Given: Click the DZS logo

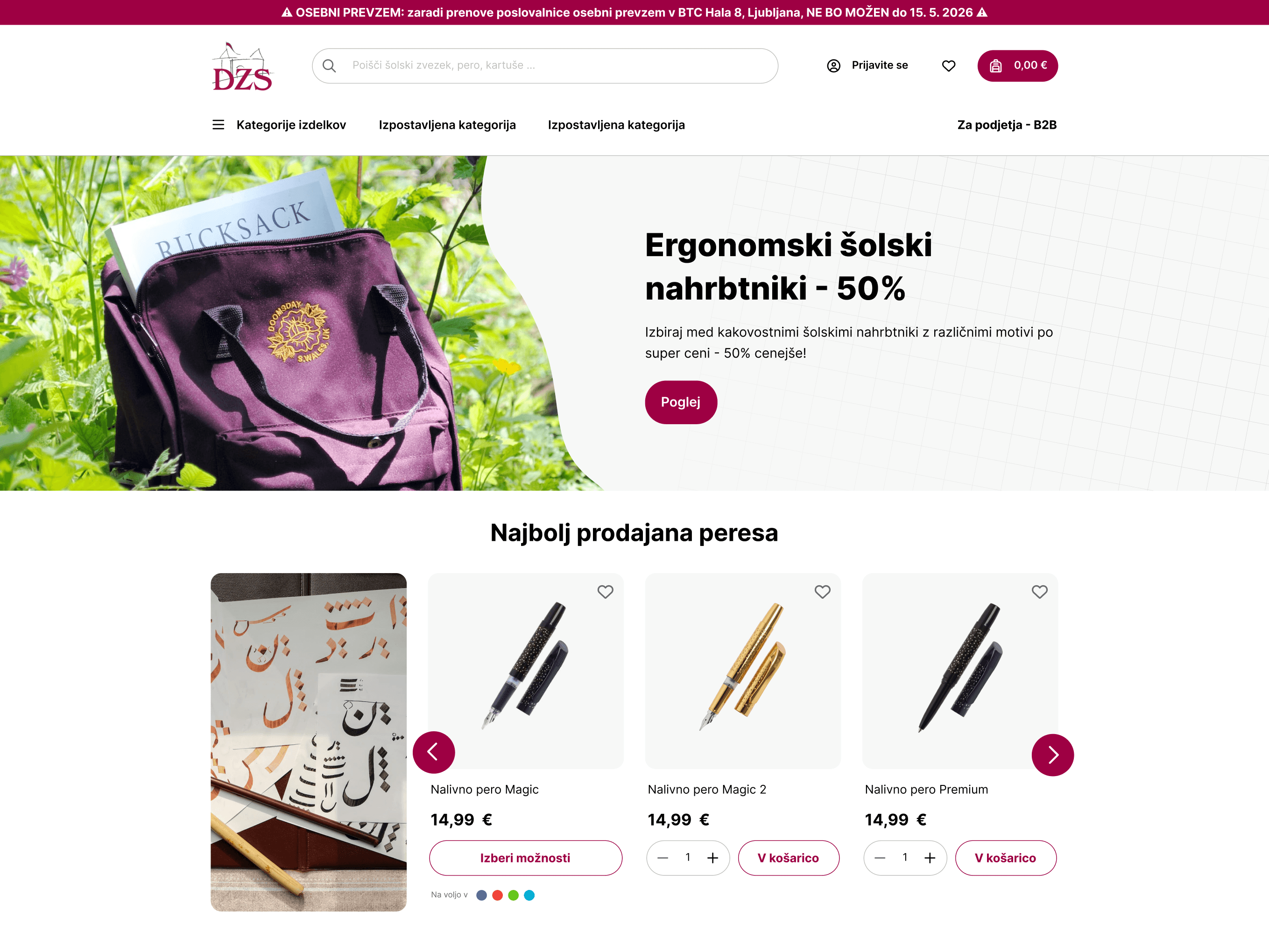Looking at the screenshot, I should (x=242, y=67).
